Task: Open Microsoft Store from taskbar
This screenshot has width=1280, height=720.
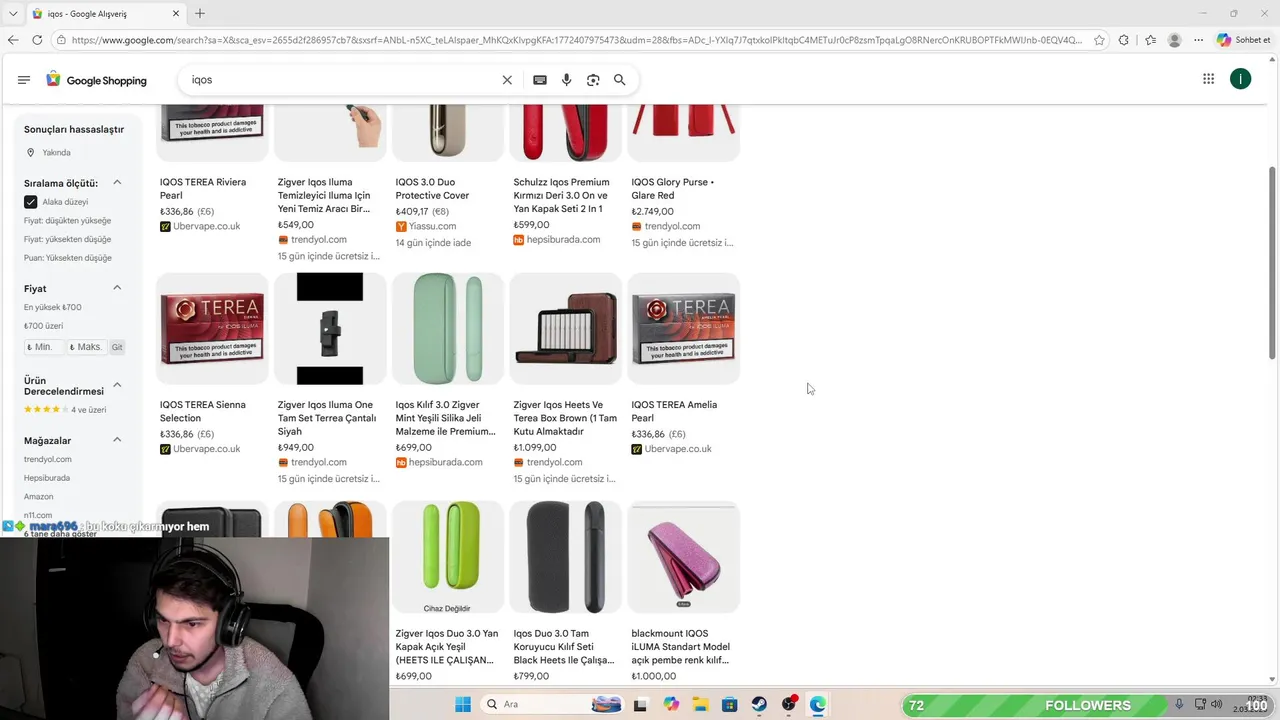Action: [729, 704]
